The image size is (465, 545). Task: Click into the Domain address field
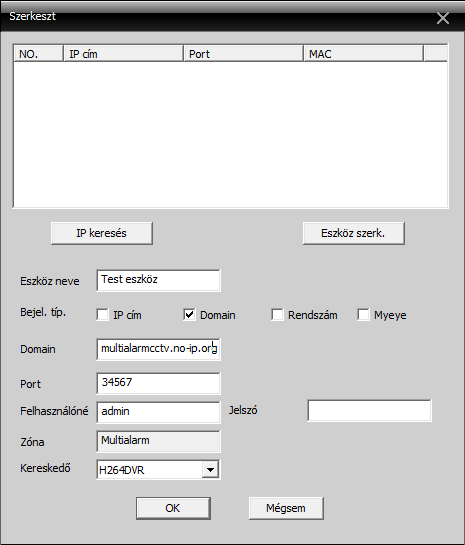point(158,349)
